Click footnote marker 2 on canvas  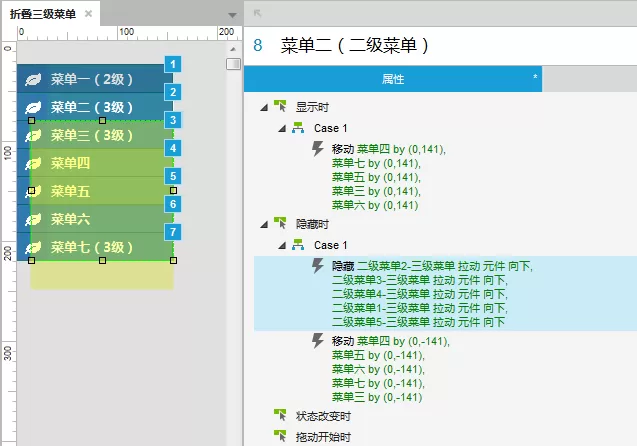(173, 92)
